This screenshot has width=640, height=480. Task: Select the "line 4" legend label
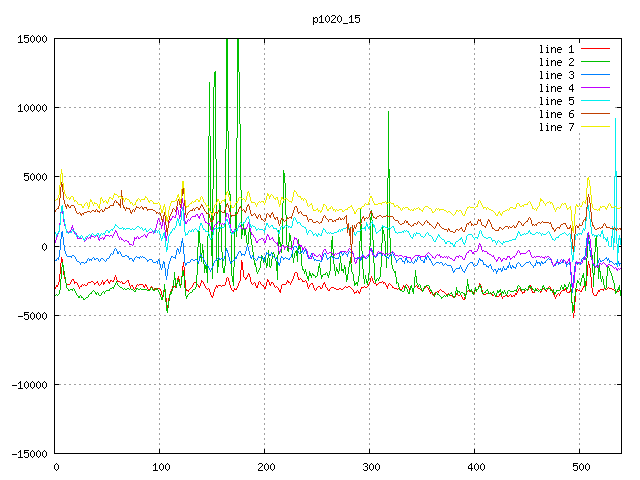coord(556,89)
